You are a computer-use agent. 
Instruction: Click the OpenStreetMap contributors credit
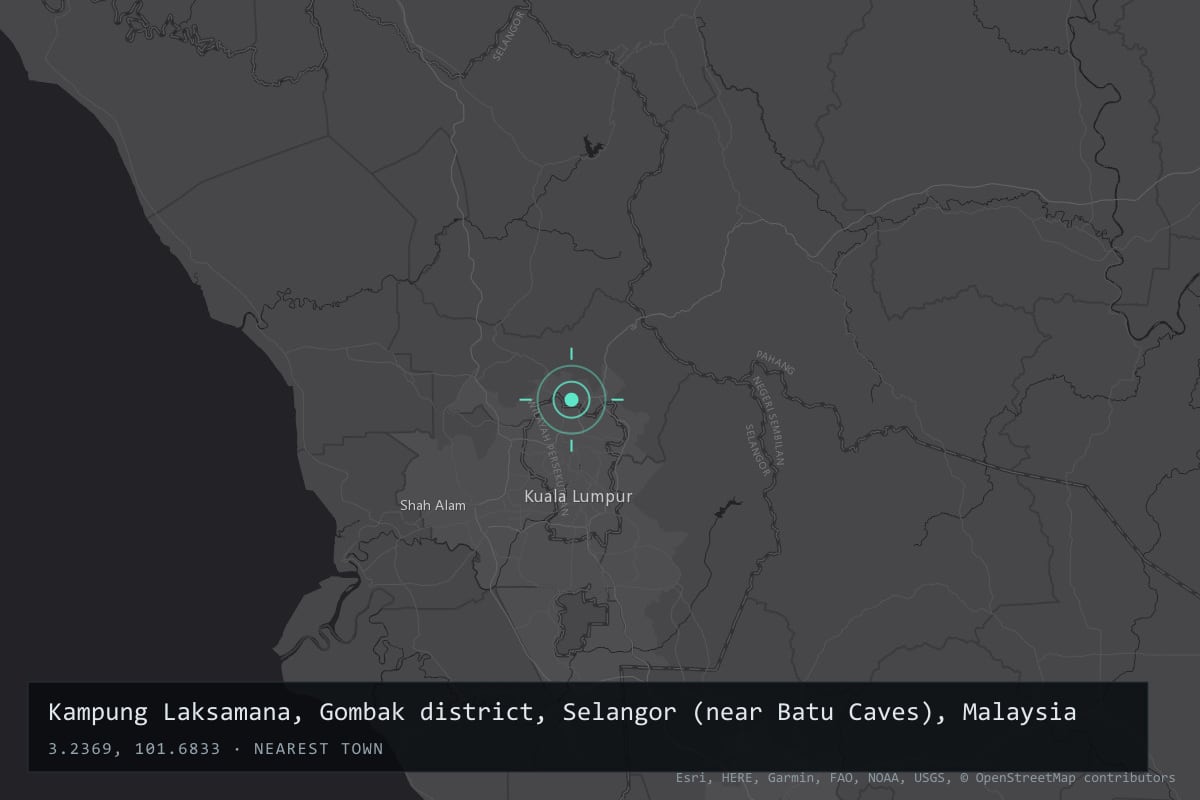(1069, 777)
